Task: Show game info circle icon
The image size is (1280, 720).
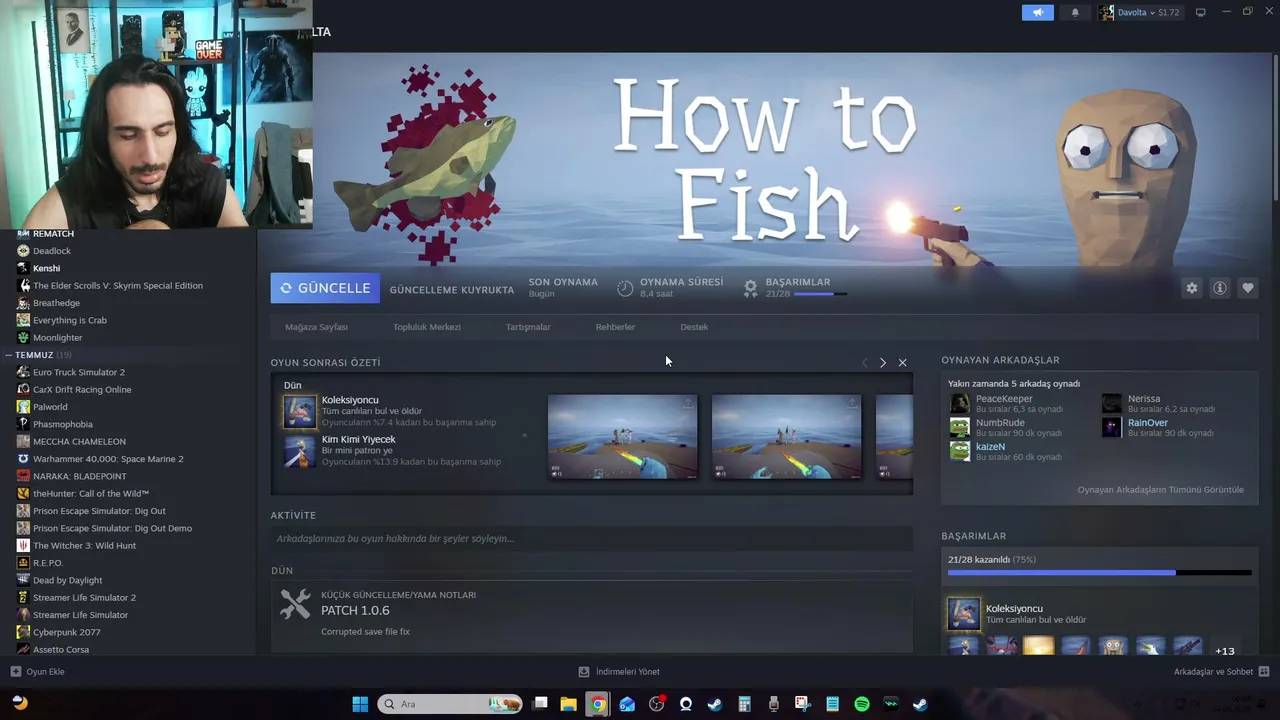Action: point(1219,288)
